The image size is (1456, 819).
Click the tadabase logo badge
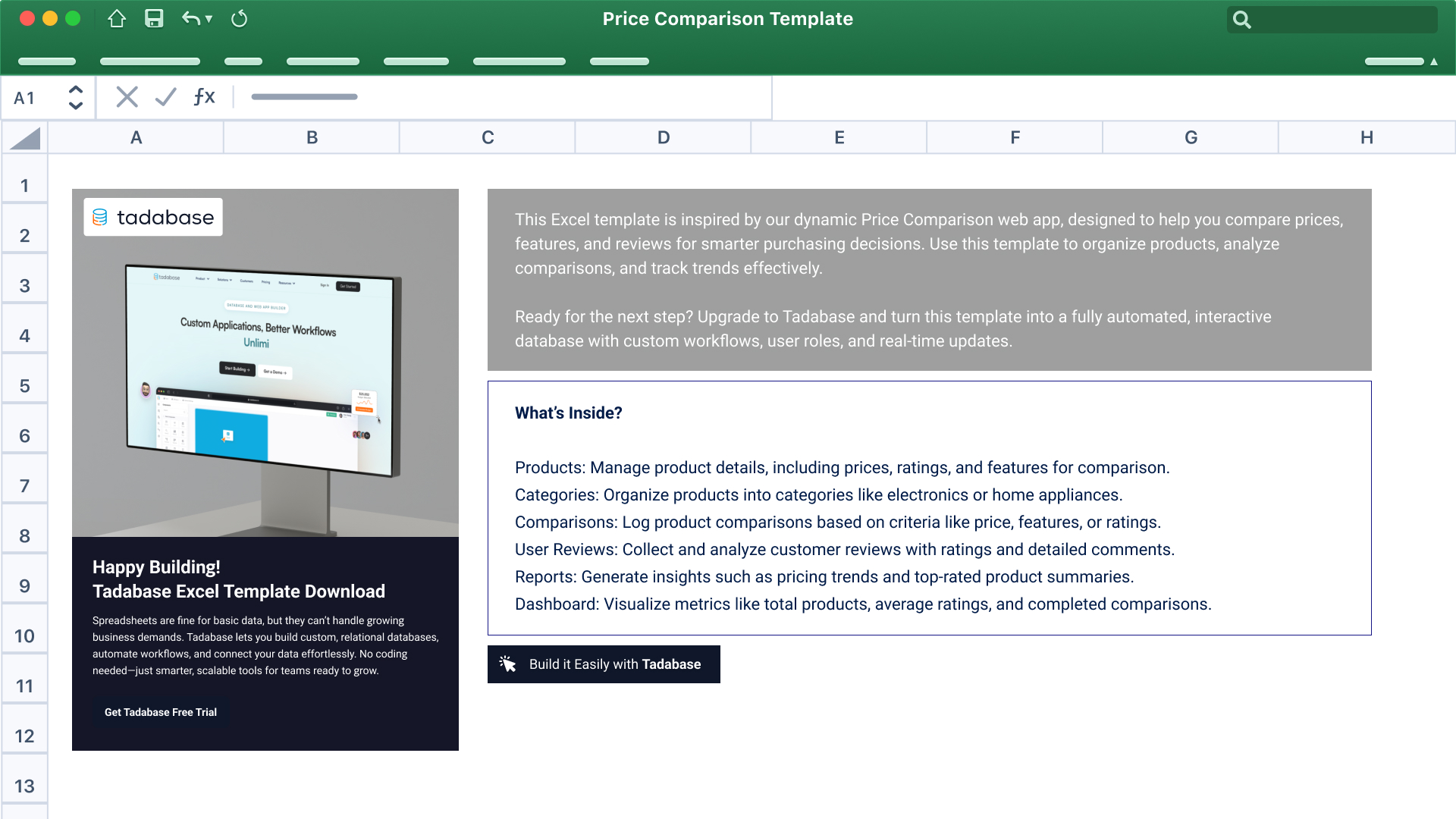click(x=153, y=218)
